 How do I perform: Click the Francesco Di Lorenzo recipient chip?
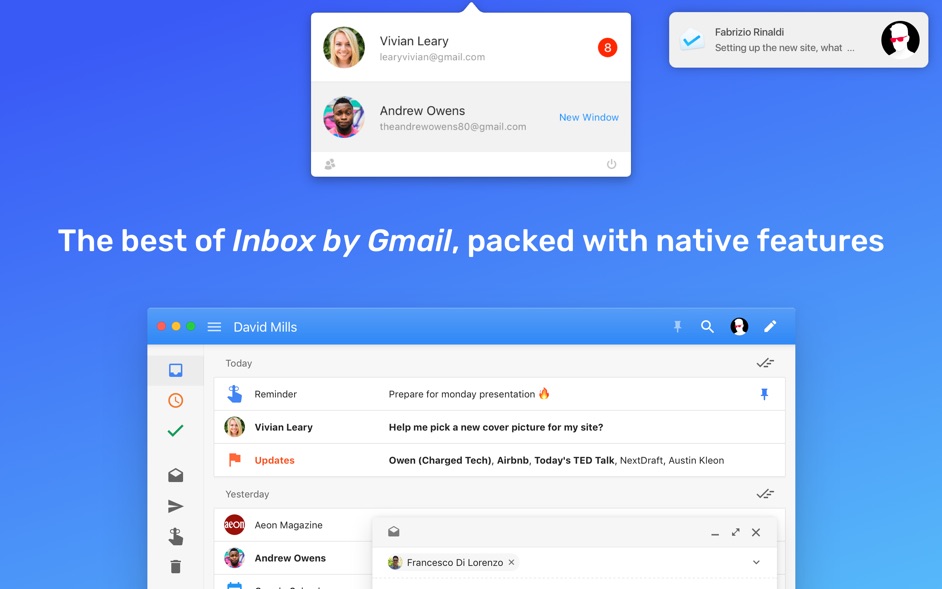(452, 563)
